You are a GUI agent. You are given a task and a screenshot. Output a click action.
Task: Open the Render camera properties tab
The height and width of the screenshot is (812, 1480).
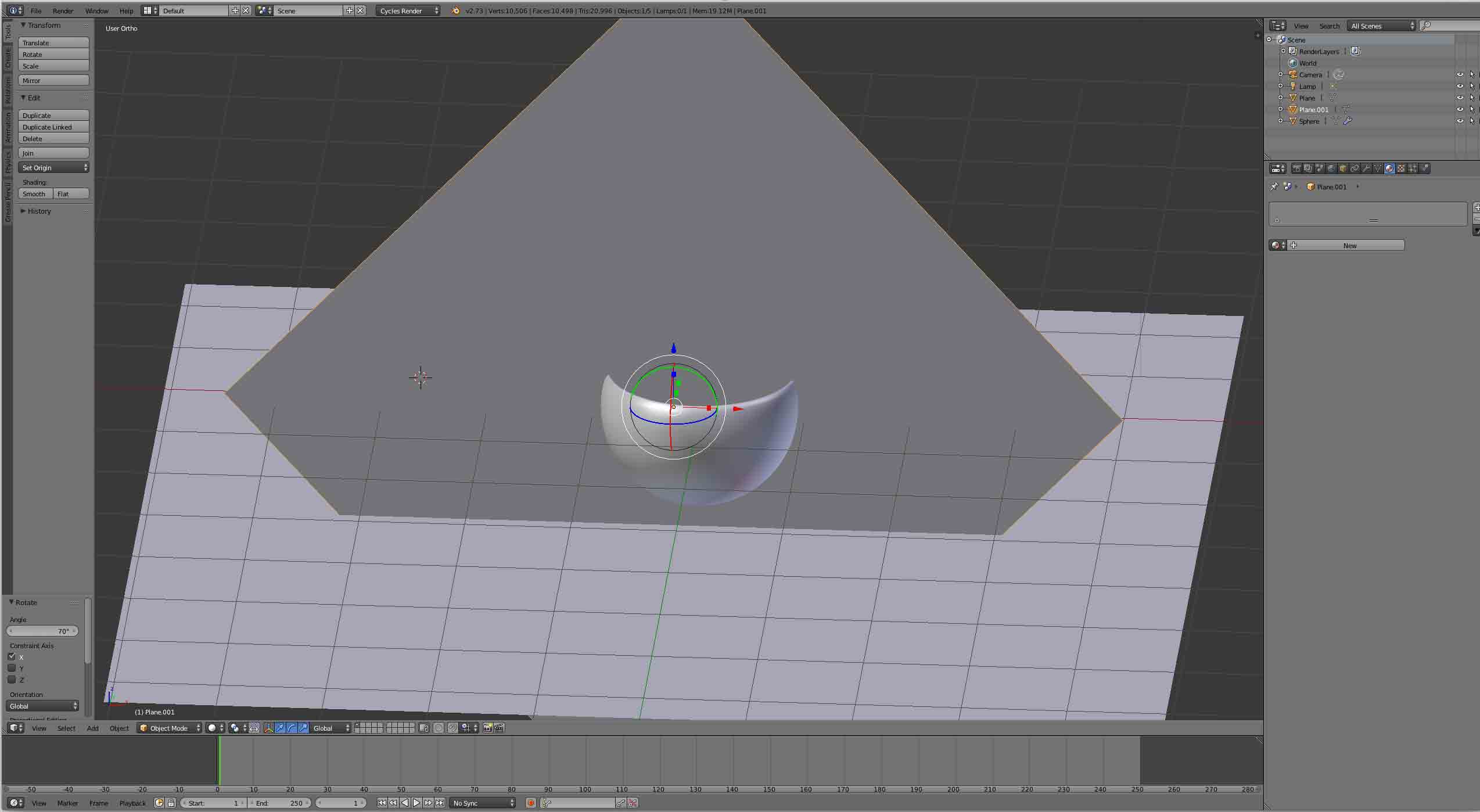point(1296,168)
